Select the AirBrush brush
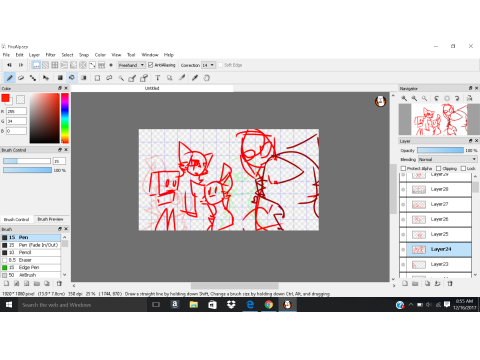This screenshot has width=480, height=360. click(31, 275)
